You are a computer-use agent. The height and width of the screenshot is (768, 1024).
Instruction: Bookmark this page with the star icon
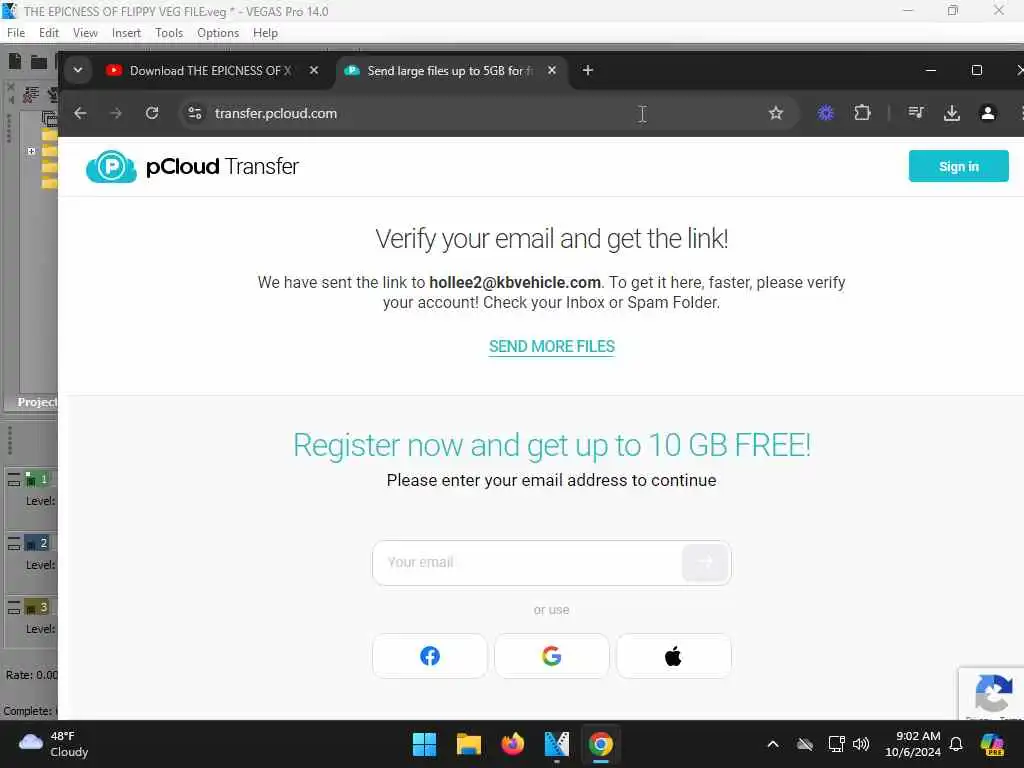[x=776, y=113]
